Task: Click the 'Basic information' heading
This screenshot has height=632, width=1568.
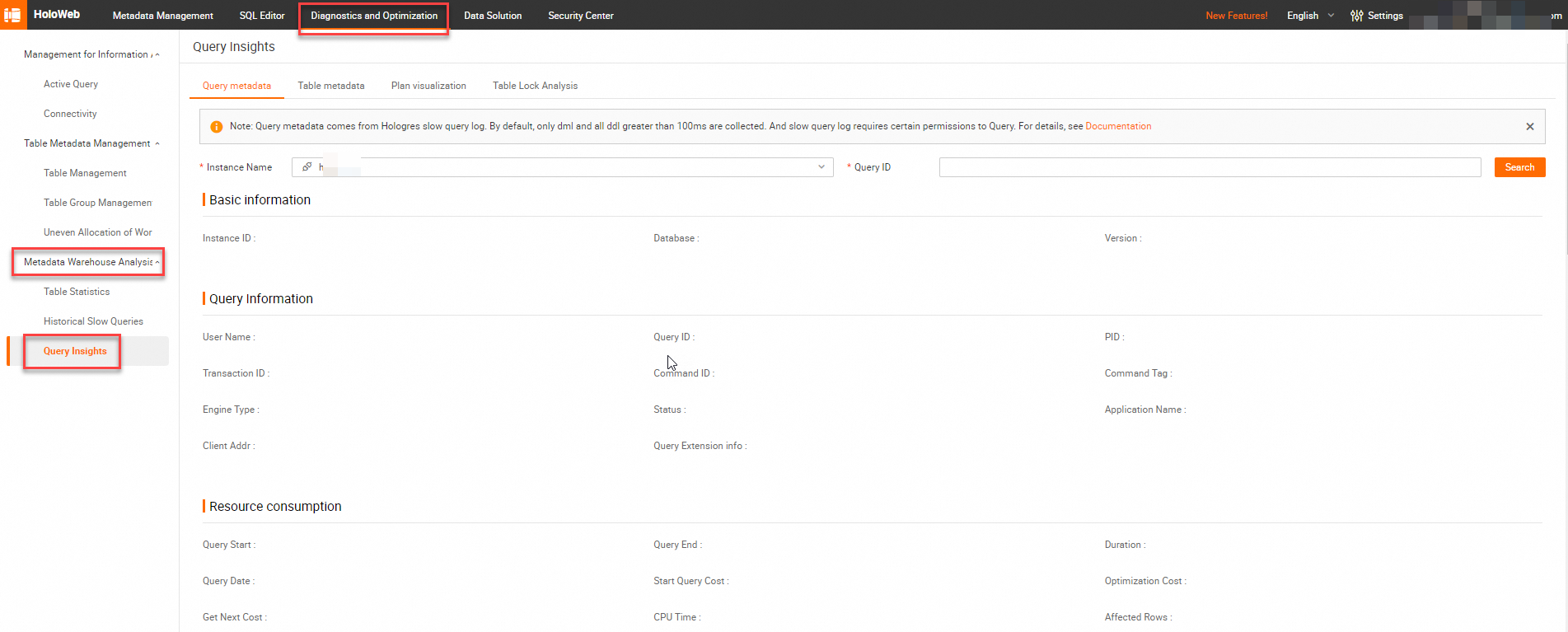Action: coord(260,200)
